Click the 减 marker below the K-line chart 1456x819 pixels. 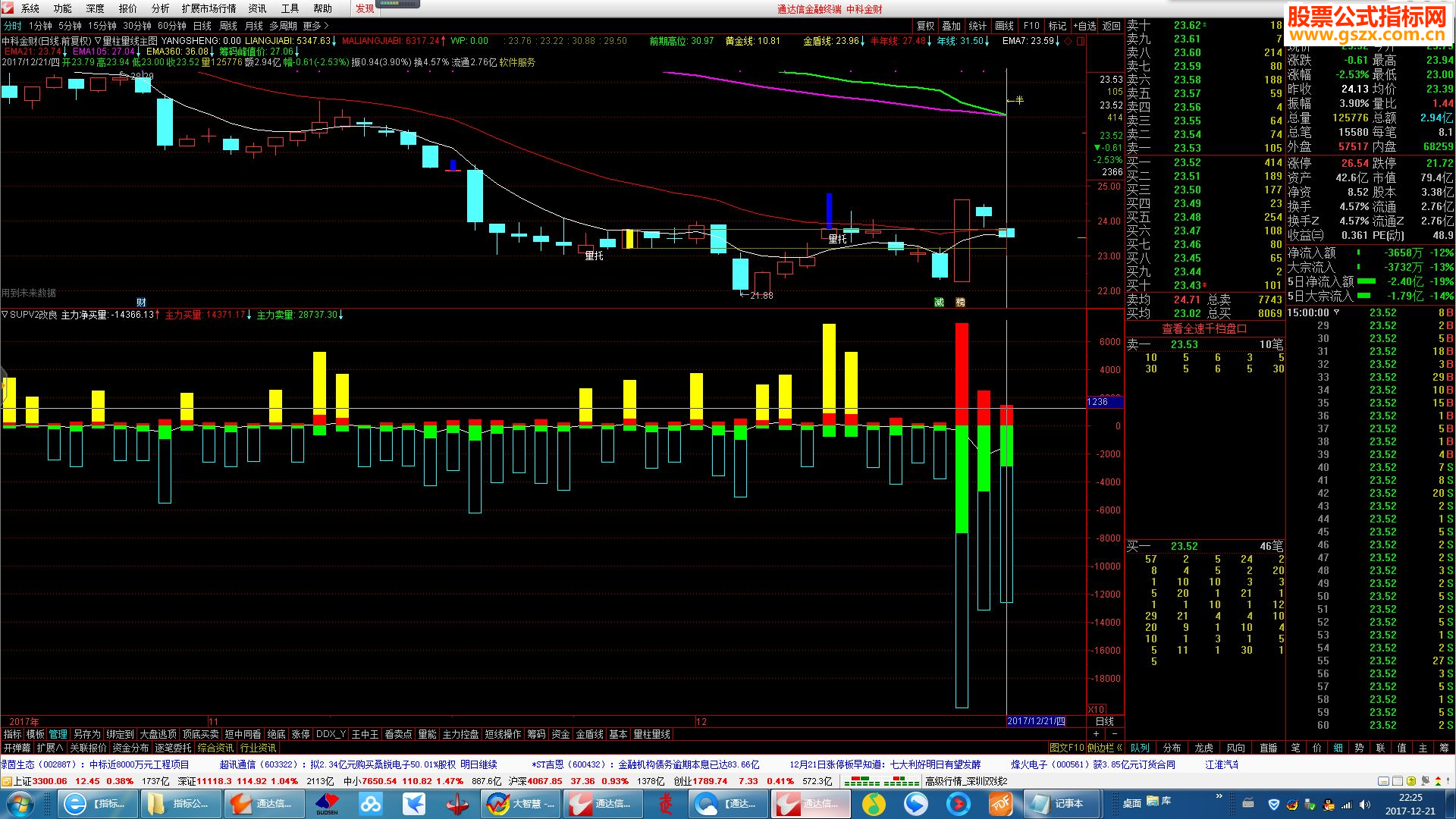[x=939, y=303]
